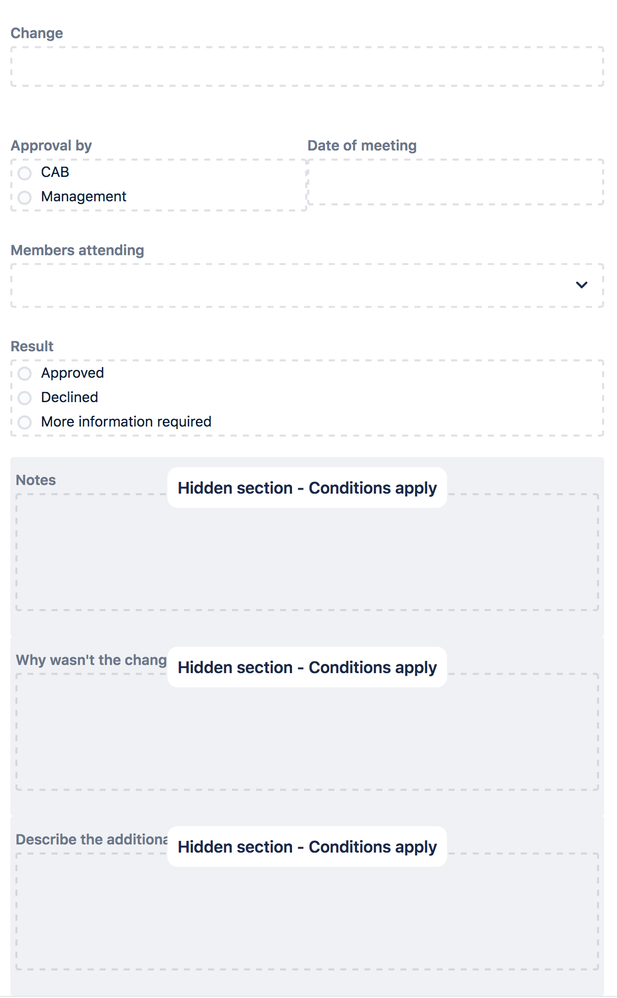Click the Approval by section label
The width and height of the screenshot is (617, 998).
tap(51, 145)
